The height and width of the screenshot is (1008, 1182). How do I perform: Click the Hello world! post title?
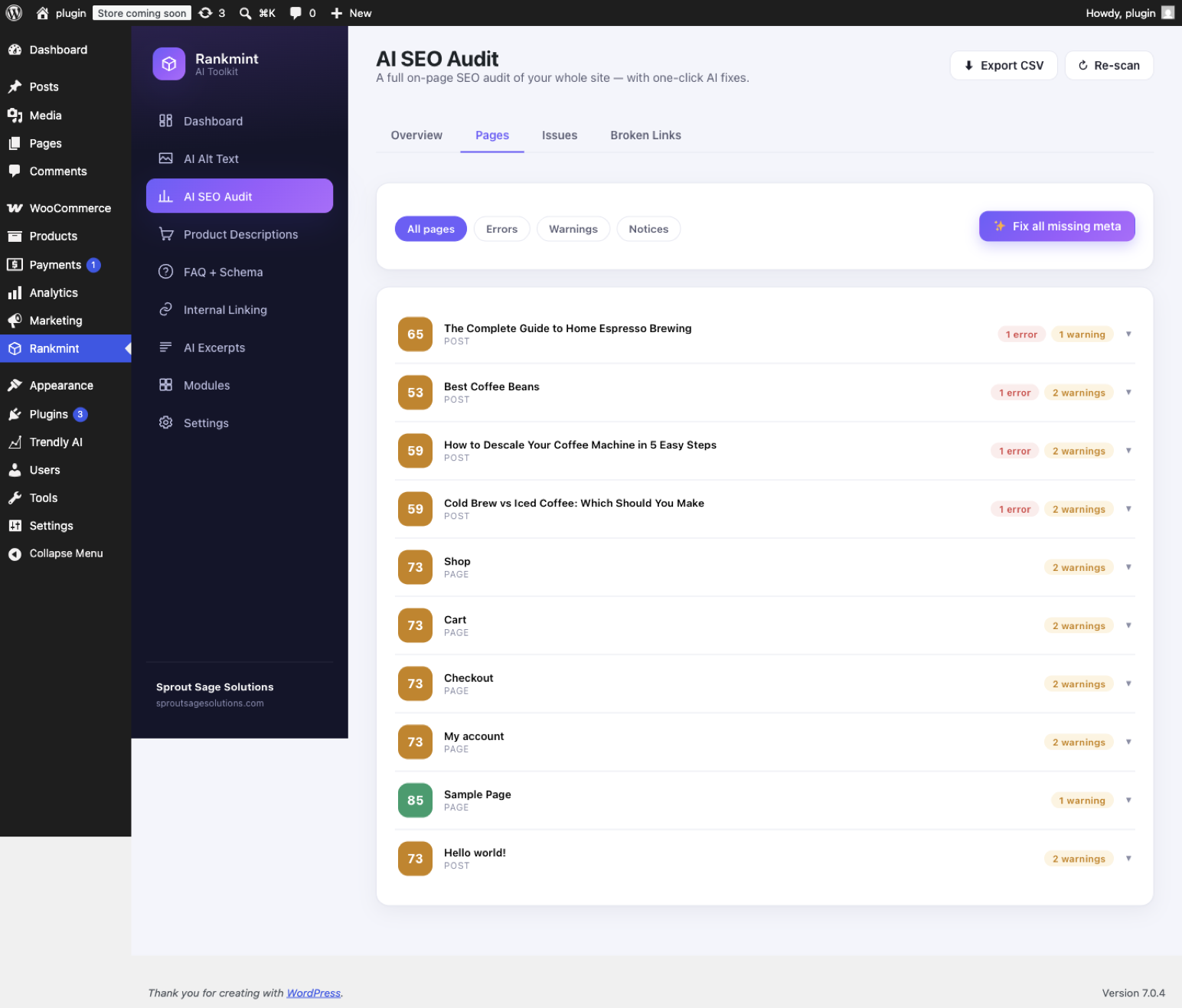475,853
